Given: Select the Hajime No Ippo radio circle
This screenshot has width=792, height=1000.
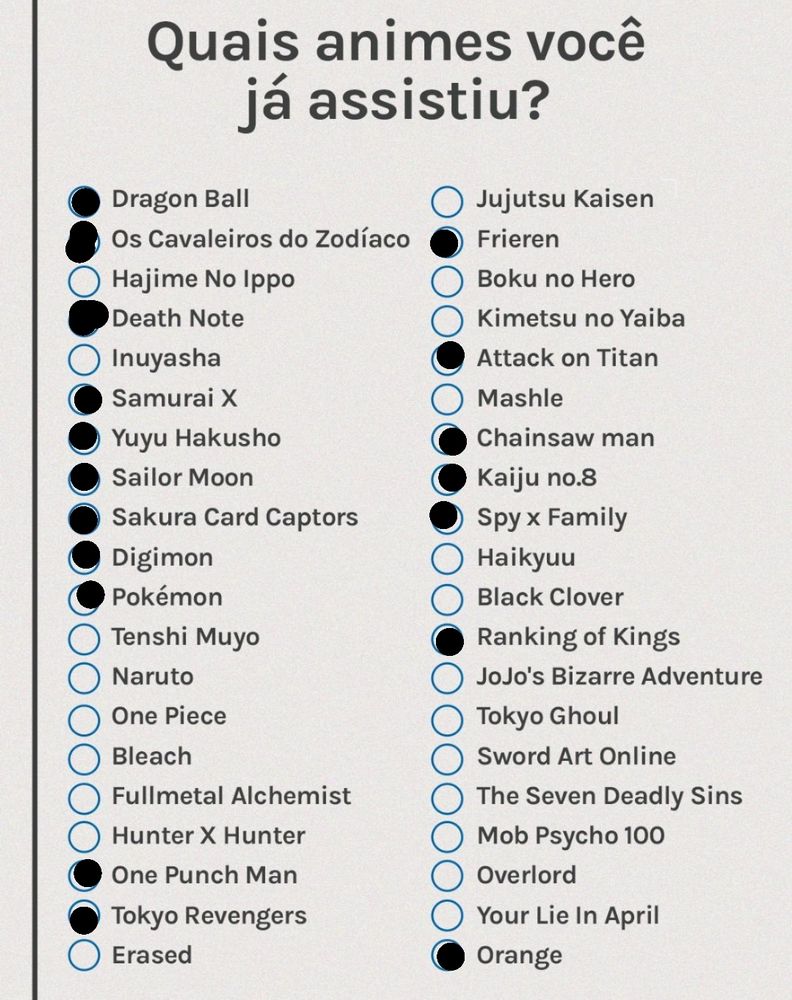Looking at the screenshot, I should click(x=84, y=281).
